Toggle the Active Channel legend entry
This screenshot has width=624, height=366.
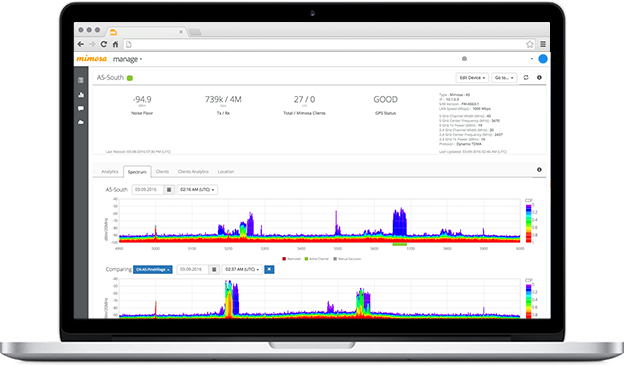(317, 259)
